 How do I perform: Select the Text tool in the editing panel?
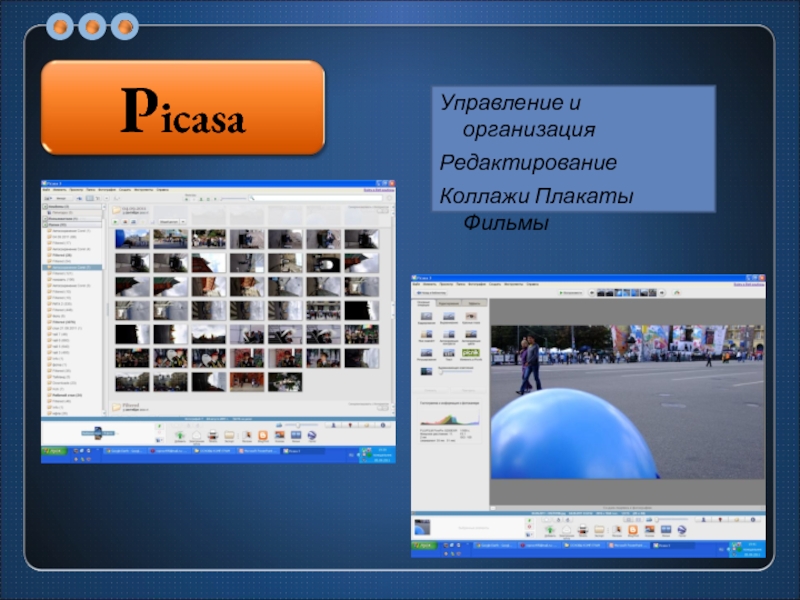448,351
